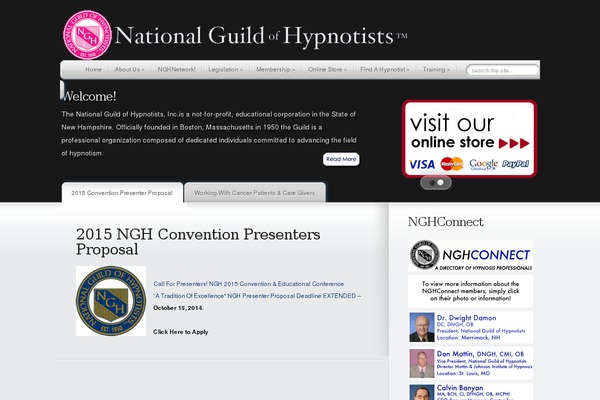Open the Home menu item
Screen dimensions: 600x400
[x=93, y=70]
